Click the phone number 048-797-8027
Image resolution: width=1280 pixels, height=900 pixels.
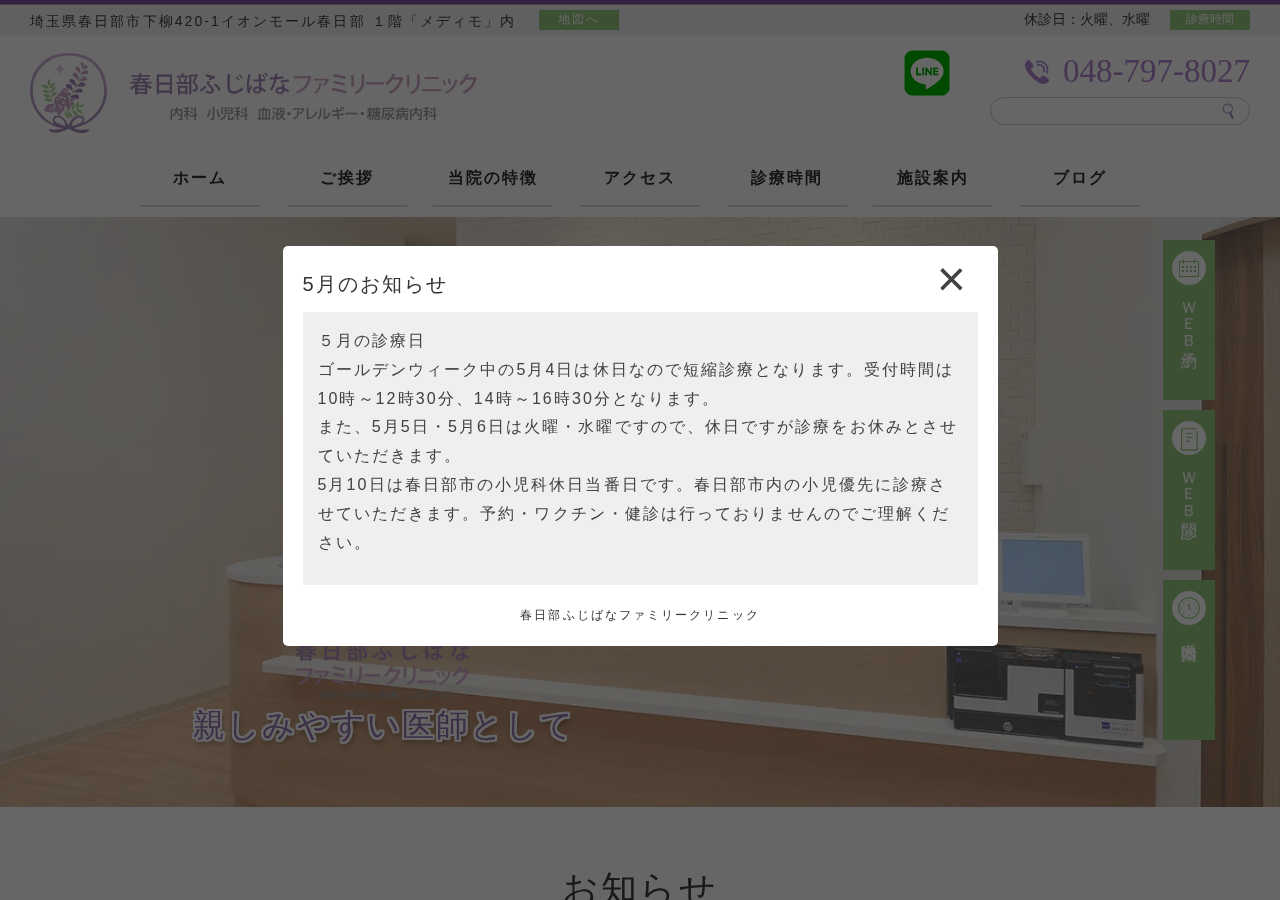(x=1156, y=71)
